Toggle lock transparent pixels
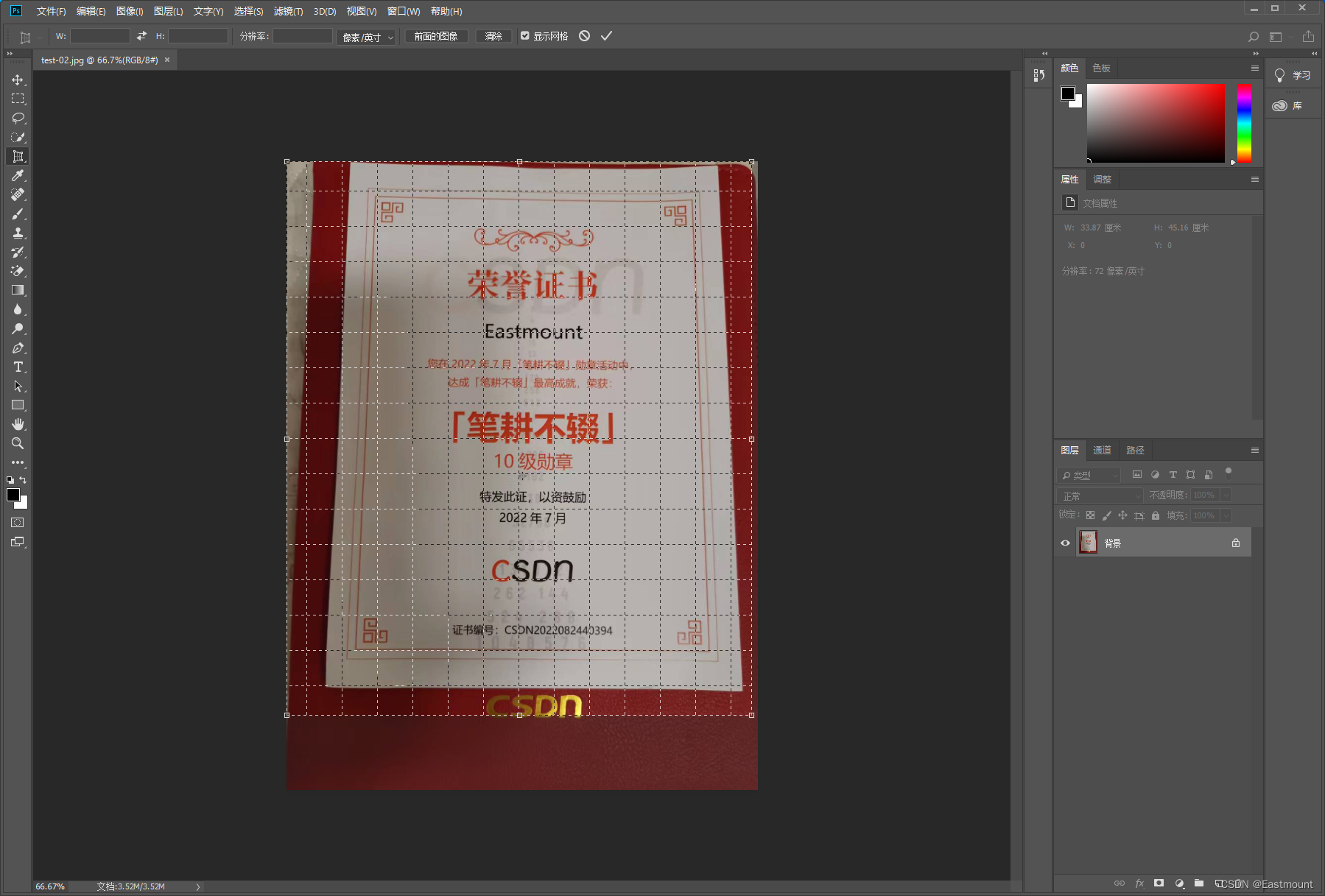The height and width of the screenshot is (896, 1325). coord(1090,515)
